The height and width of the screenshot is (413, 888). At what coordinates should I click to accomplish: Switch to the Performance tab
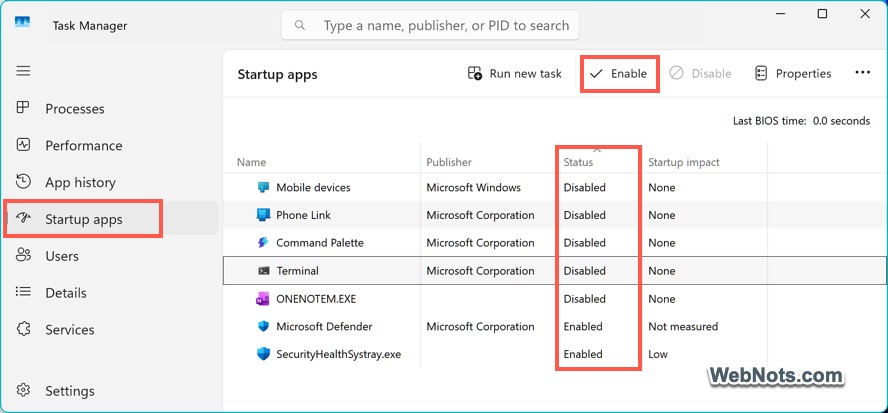click(111, 146)
